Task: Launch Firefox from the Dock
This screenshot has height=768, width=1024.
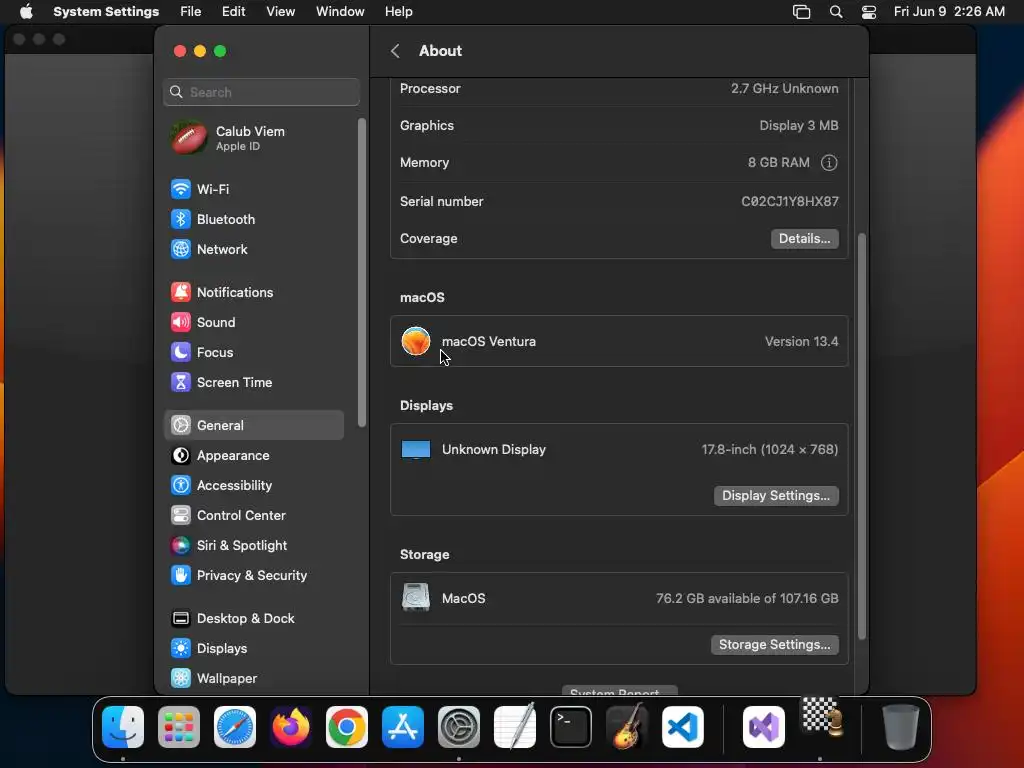Action: point(291,727)
